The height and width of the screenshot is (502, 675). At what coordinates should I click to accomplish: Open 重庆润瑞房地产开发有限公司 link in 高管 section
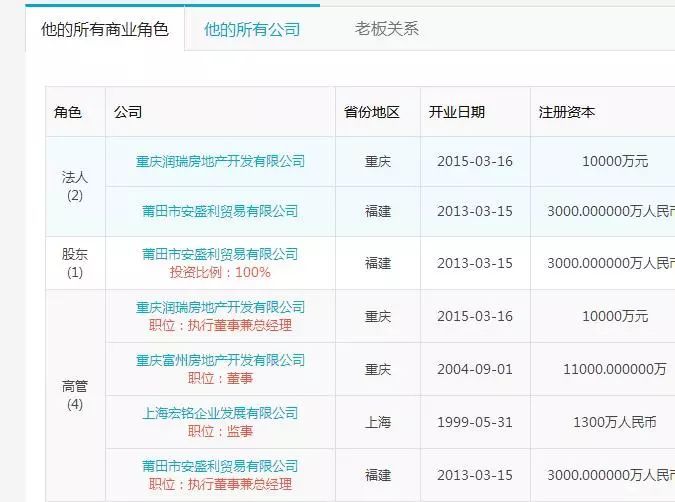(220, 307)
